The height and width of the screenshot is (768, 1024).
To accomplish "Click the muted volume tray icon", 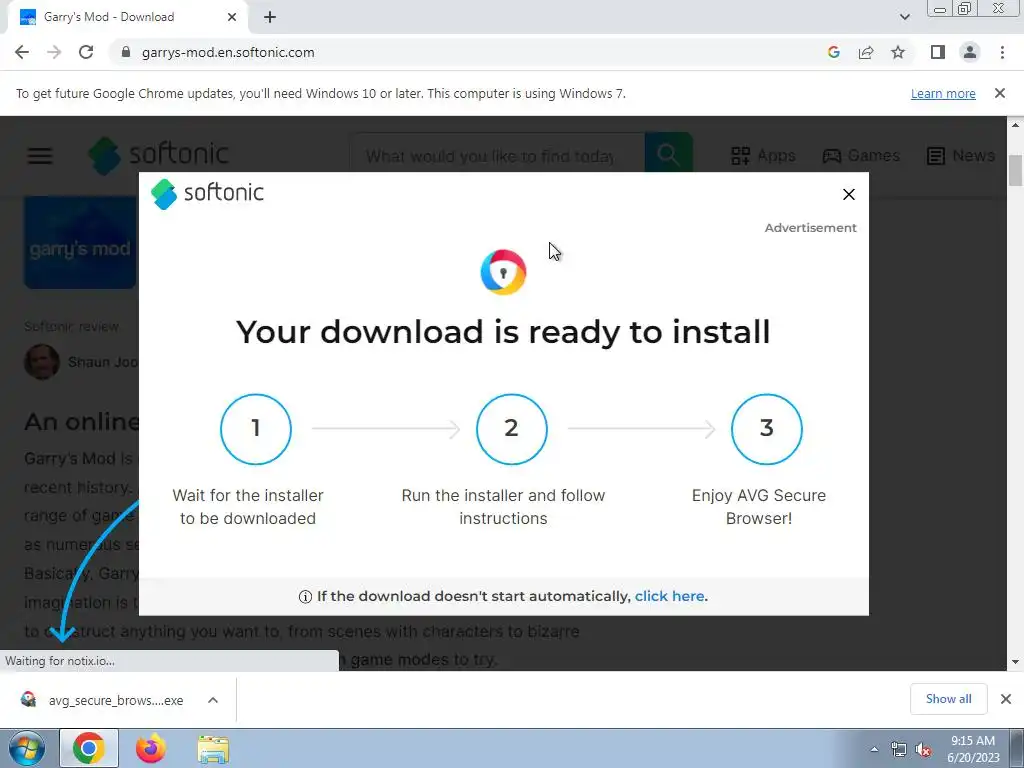I will click(x=923, y=749).
